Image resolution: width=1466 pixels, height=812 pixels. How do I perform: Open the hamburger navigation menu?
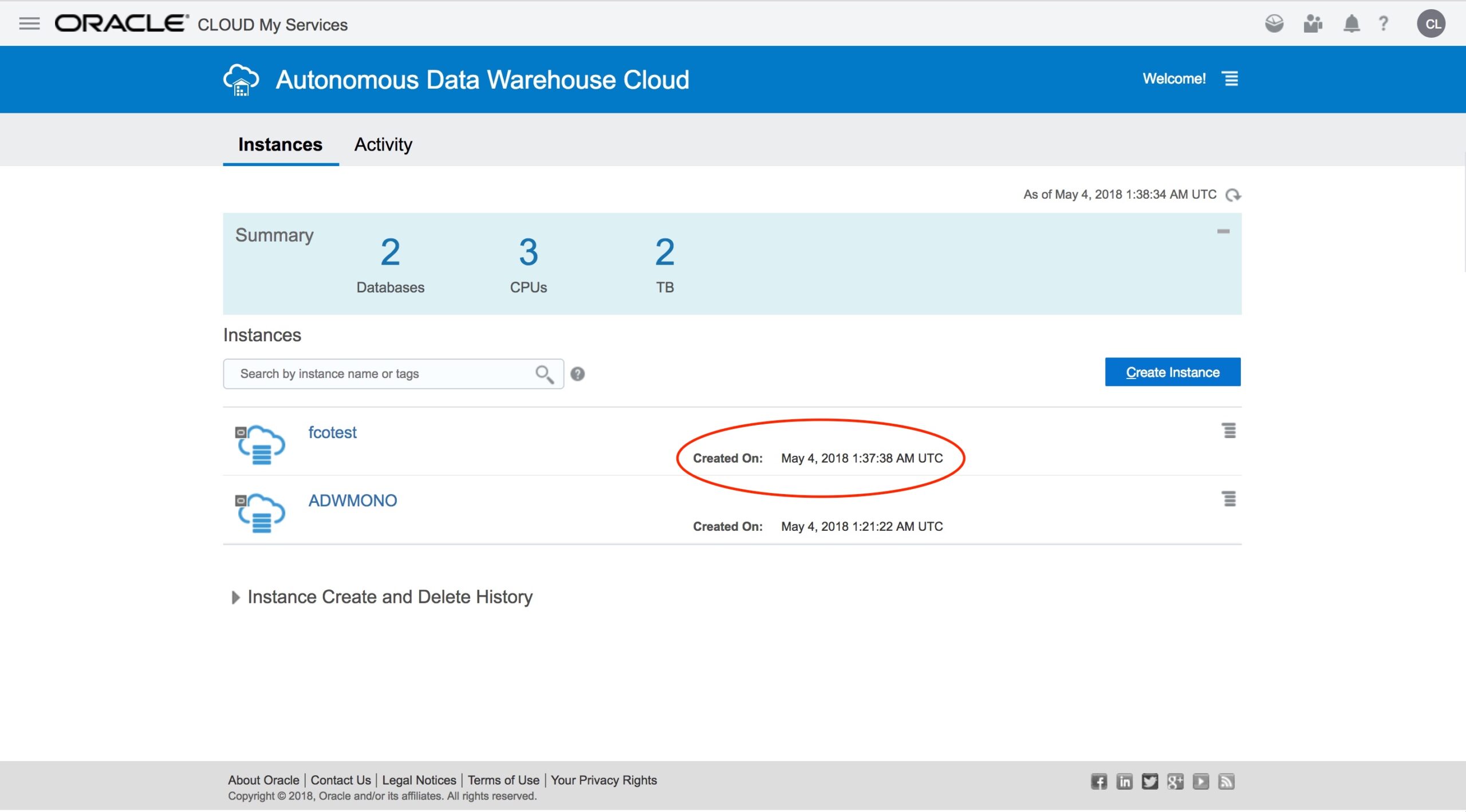[29, 23]
